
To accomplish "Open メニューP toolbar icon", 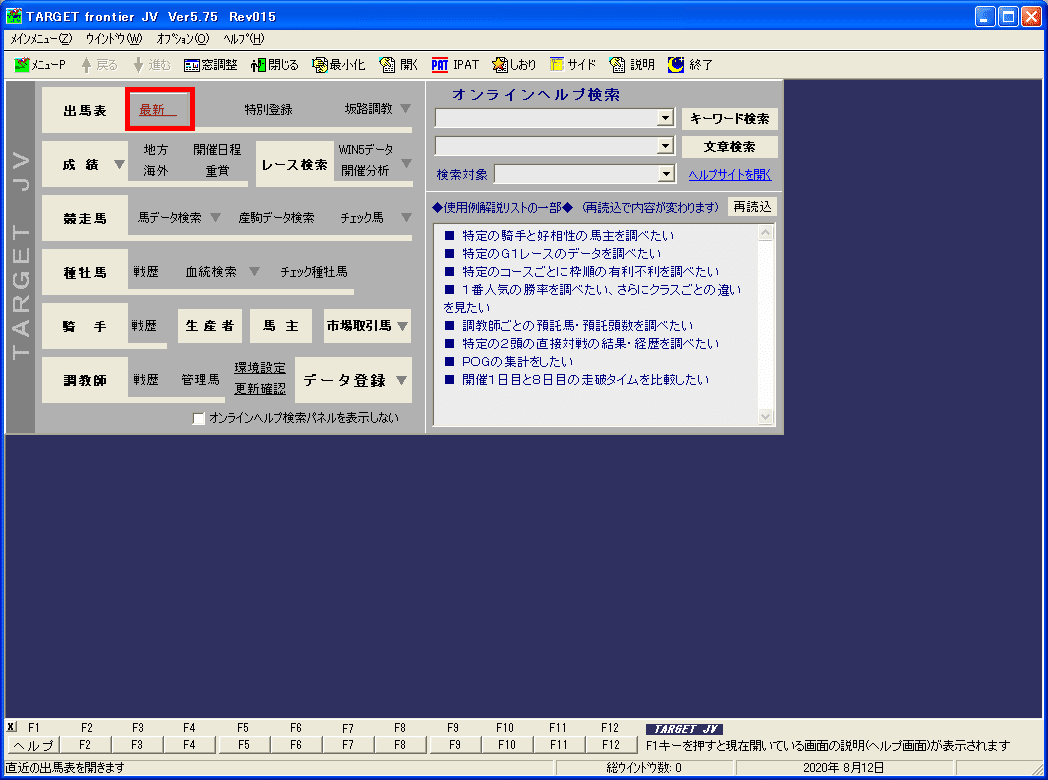I will [40, 65].
